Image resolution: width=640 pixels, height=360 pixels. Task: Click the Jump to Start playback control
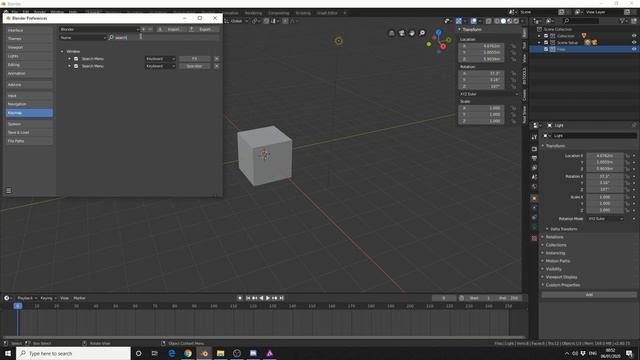coord(248,298)
